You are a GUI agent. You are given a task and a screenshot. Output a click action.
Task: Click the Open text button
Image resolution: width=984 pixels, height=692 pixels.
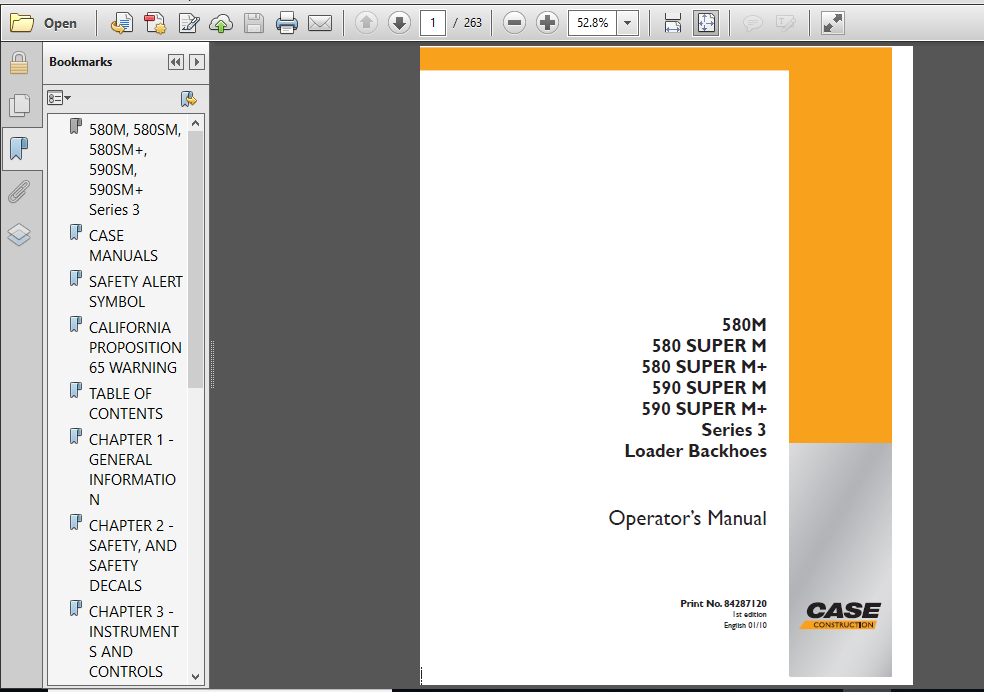60,23
